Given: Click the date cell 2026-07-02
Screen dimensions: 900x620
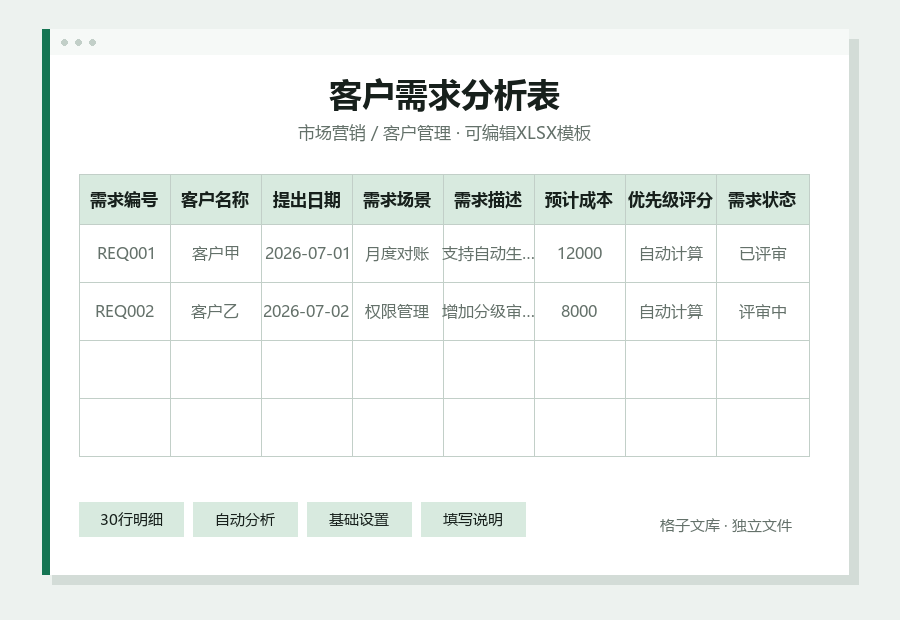Looking at the screenshot, I should point(307,312).
